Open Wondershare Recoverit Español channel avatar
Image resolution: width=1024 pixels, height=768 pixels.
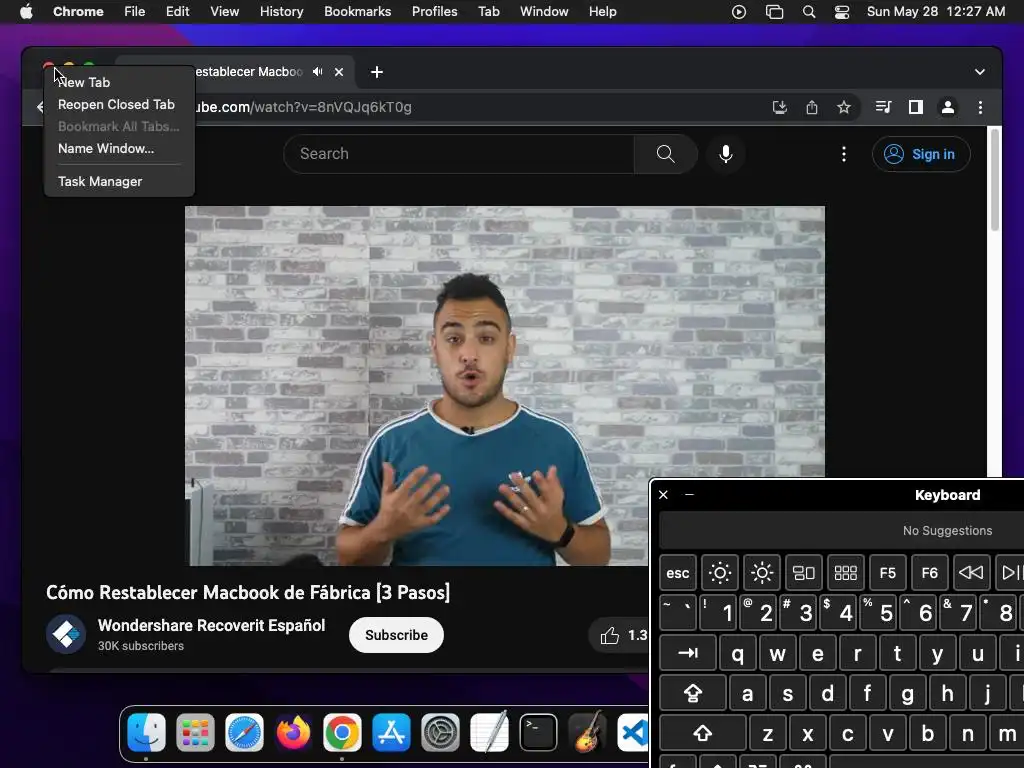[66, 634]
